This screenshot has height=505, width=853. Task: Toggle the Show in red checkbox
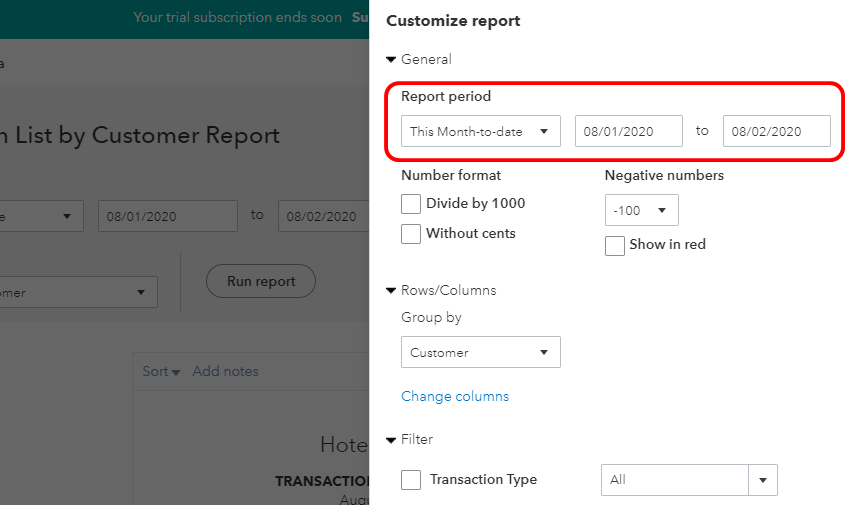point(615,245)
